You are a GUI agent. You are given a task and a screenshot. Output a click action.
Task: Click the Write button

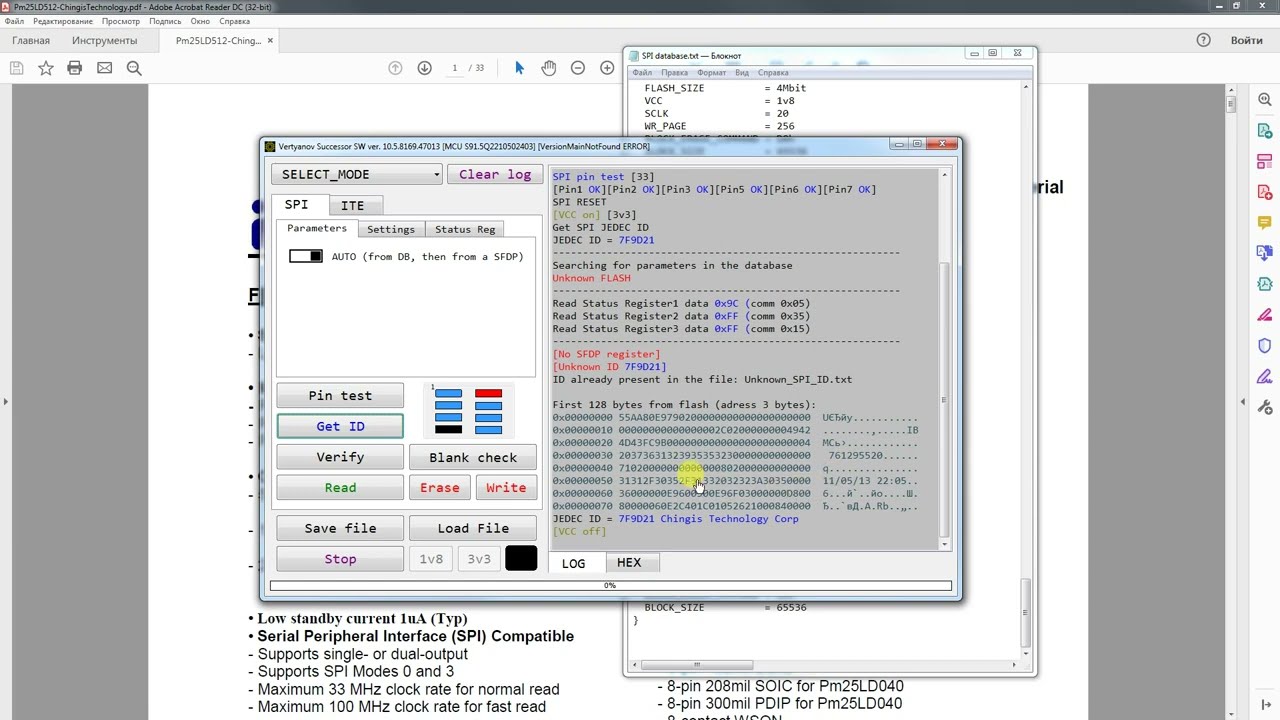506,488
